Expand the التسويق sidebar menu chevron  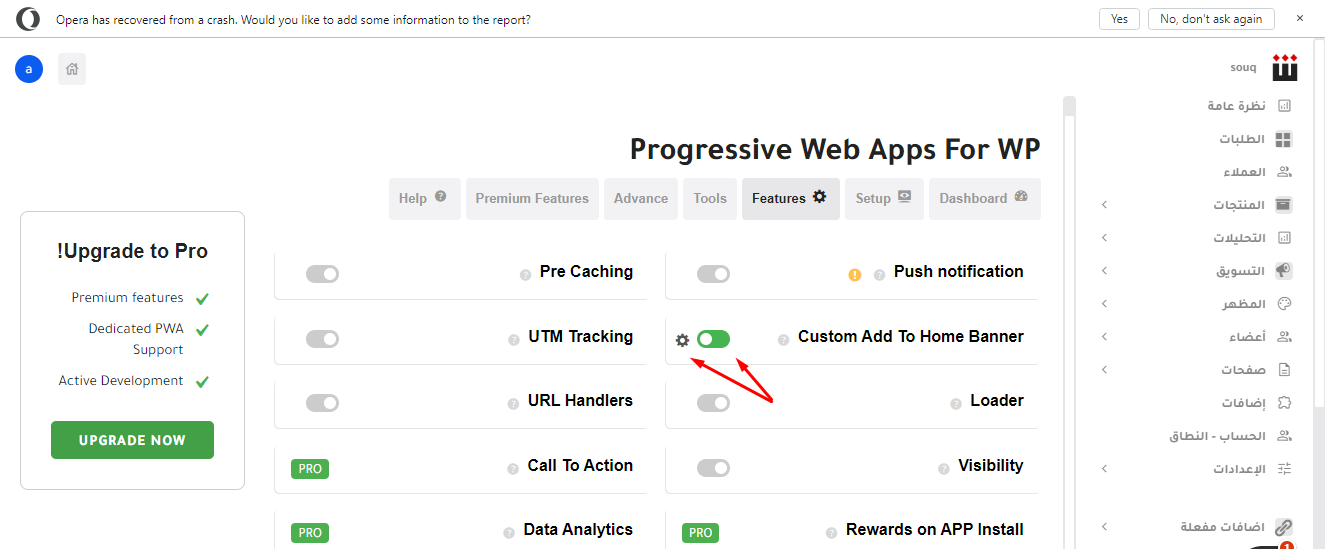pos(1104,271)
